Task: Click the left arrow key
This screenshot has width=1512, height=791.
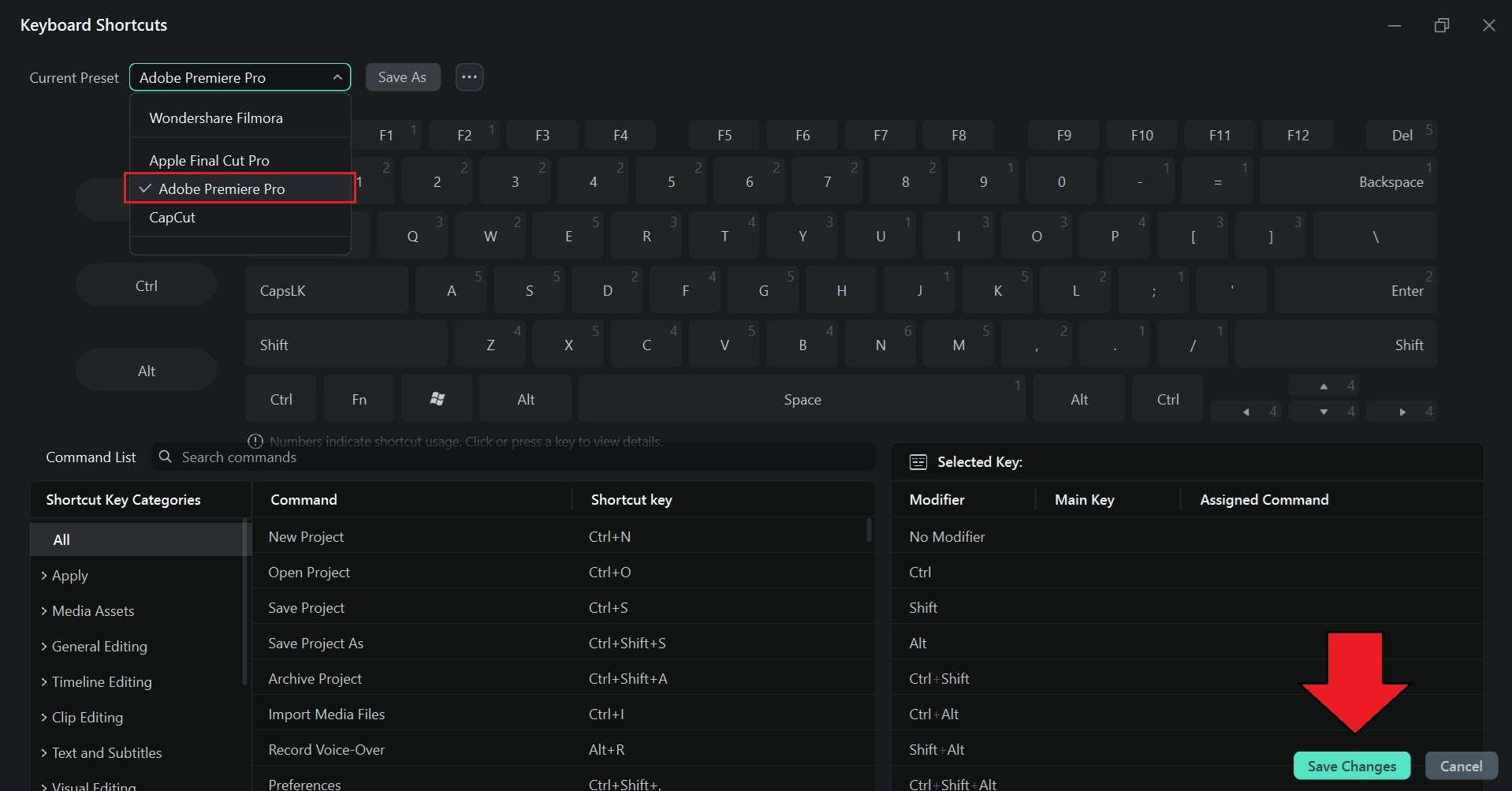Action: 1246,412
